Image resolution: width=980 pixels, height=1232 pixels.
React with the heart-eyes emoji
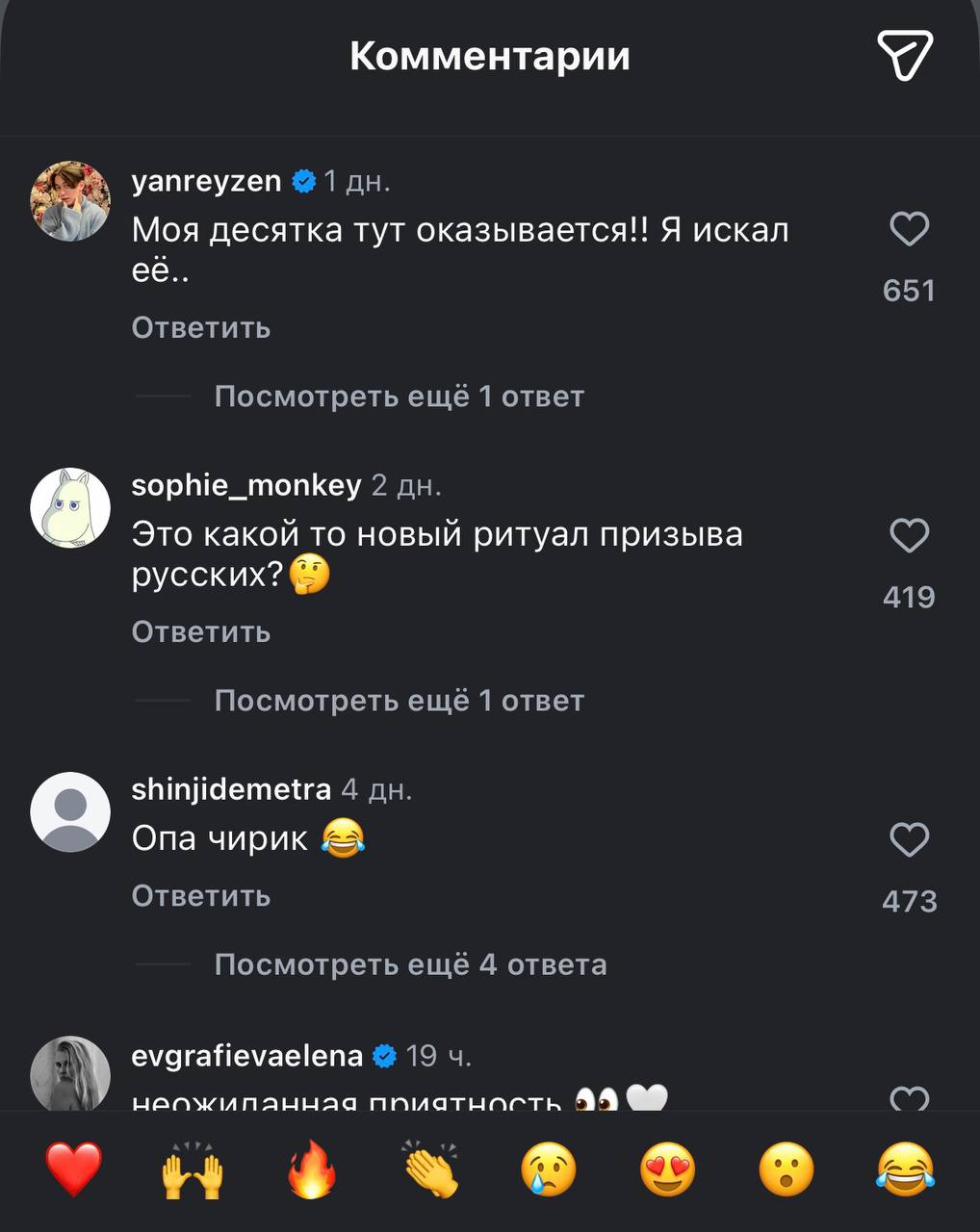coord(667,1169)
